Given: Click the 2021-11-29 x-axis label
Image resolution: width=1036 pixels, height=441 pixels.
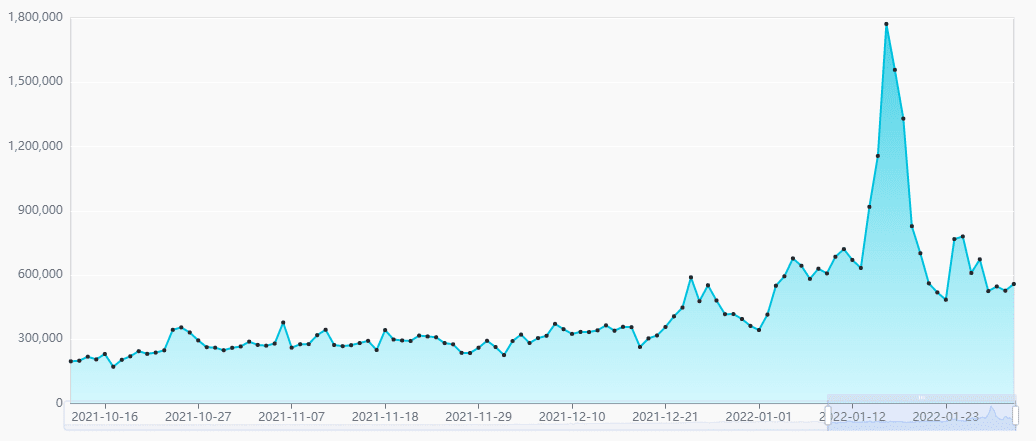Looking at the screenshot, I should pos(478,417).
